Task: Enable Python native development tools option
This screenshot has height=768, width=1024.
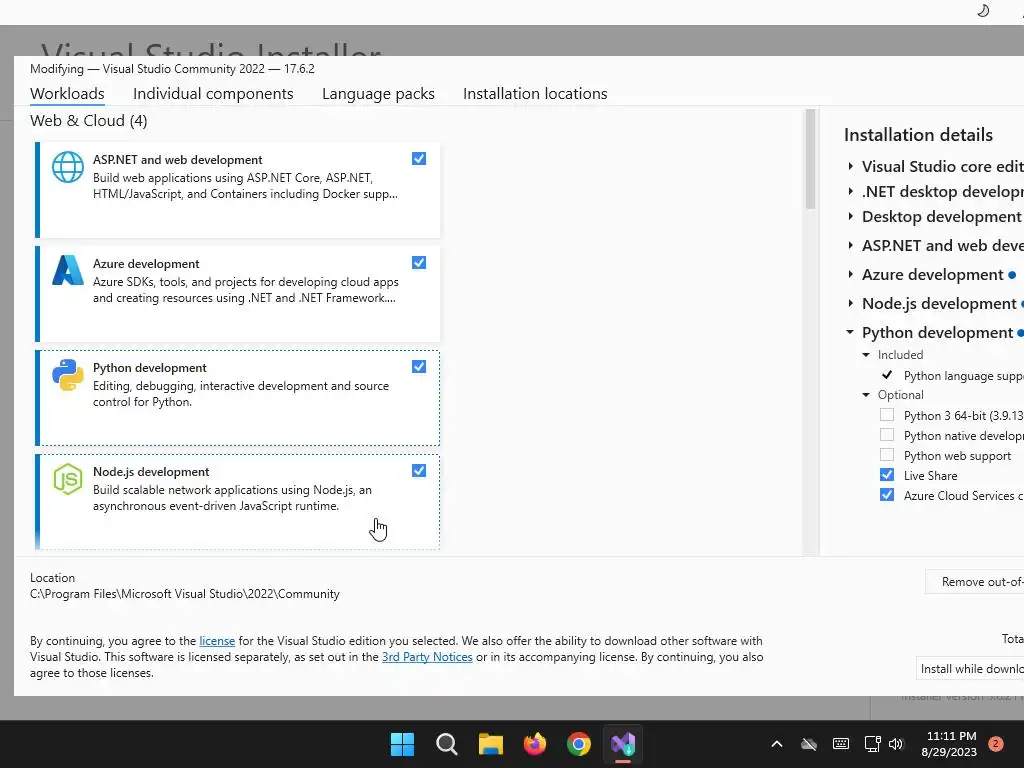Action: (887, 435)
